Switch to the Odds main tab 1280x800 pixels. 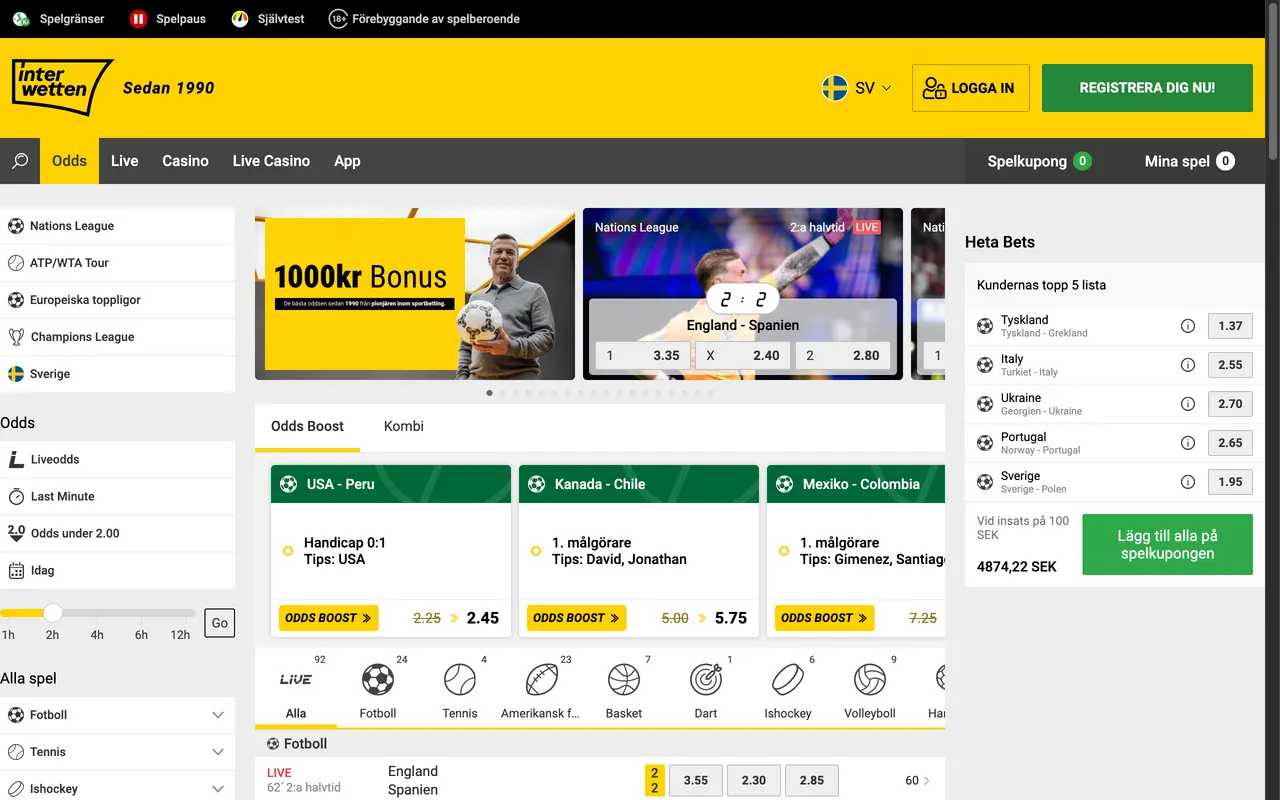pos(69,161)
